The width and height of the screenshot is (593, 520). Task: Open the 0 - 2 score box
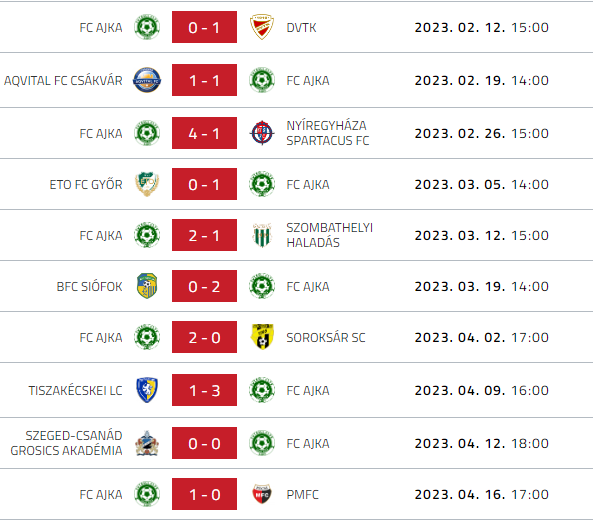(x=204, y=286)
